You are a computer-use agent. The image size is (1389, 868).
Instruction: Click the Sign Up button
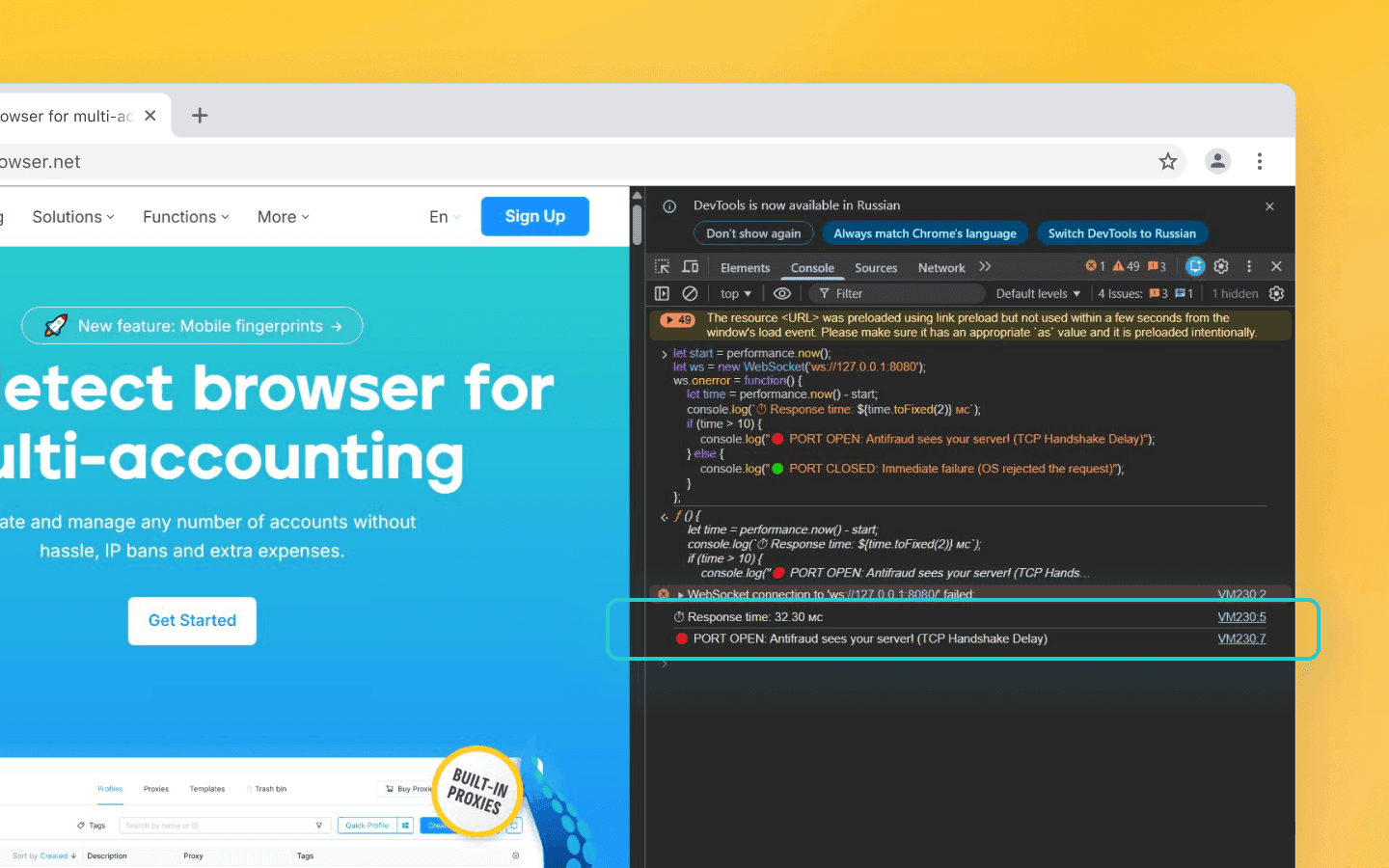(x=535, y=216)
